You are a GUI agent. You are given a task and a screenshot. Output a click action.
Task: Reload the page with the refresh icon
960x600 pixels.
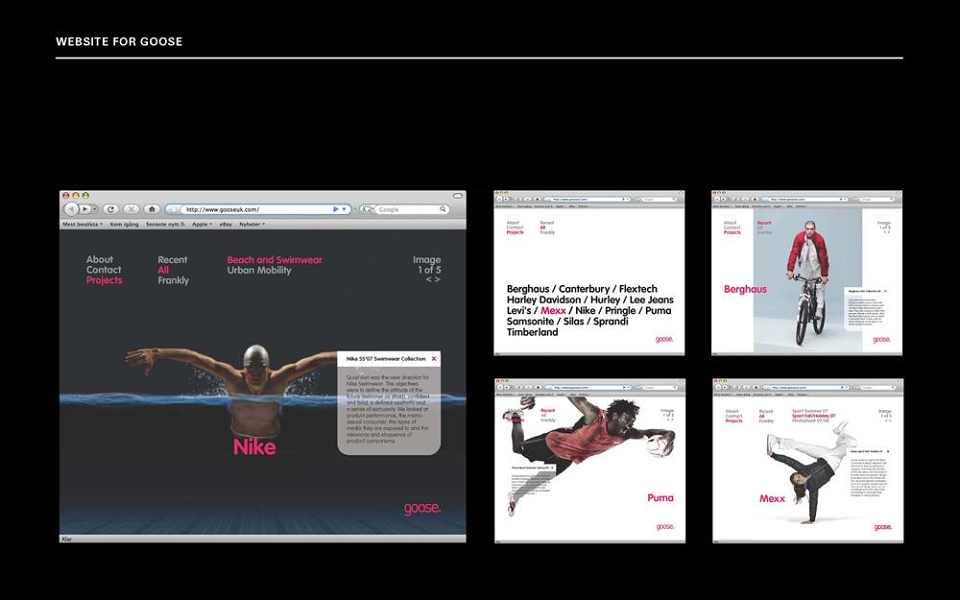(x=110, y=209)
